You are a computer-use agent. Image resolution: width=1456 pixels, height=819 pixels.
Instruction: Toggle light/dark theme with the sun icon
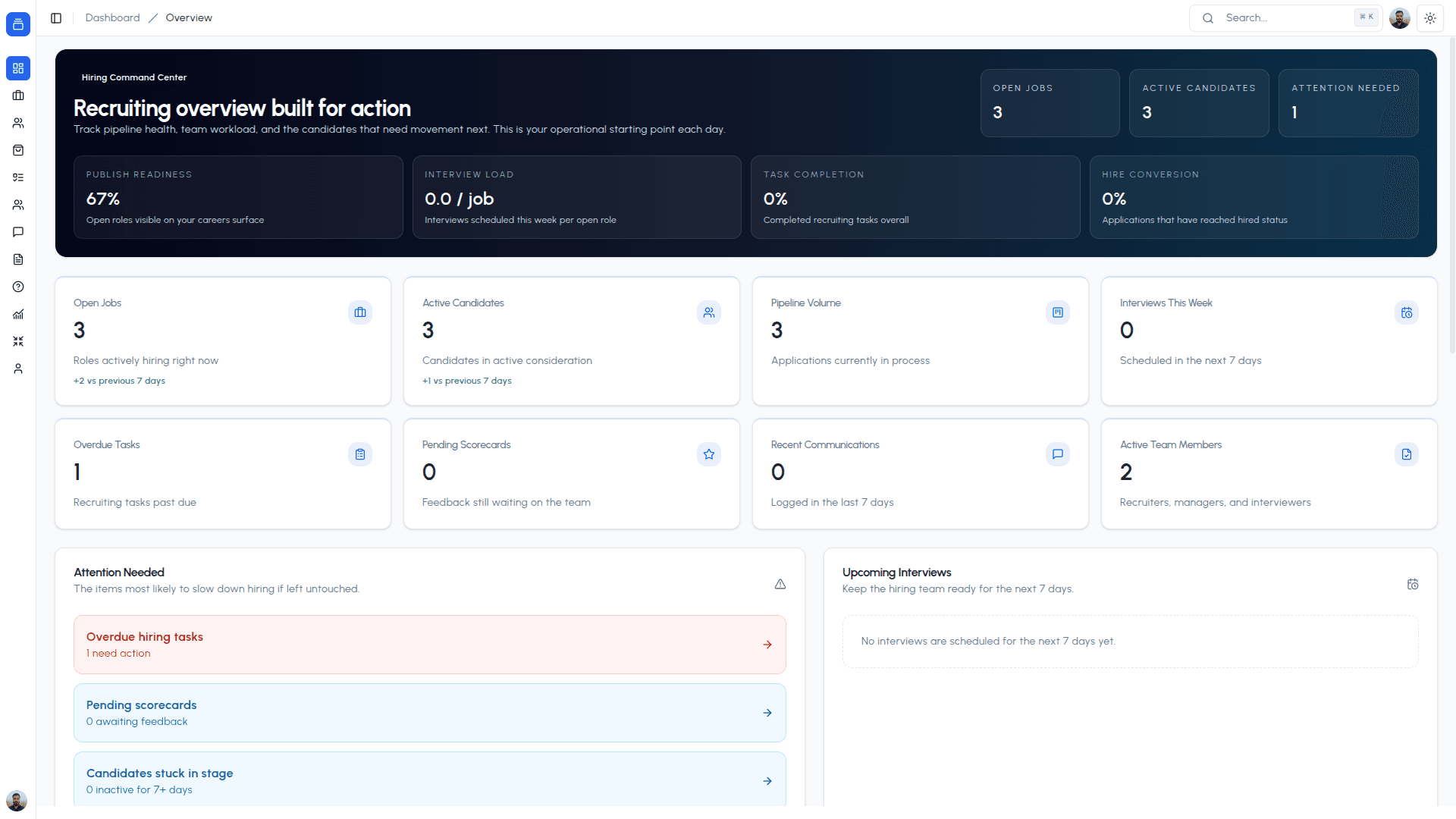click(1430, 17)
